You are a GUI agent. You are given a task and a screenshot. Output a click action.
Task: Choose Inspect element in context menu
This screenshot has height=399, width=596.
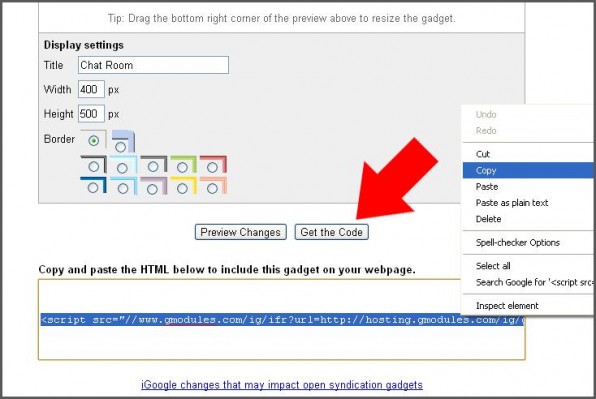point(528,306)
